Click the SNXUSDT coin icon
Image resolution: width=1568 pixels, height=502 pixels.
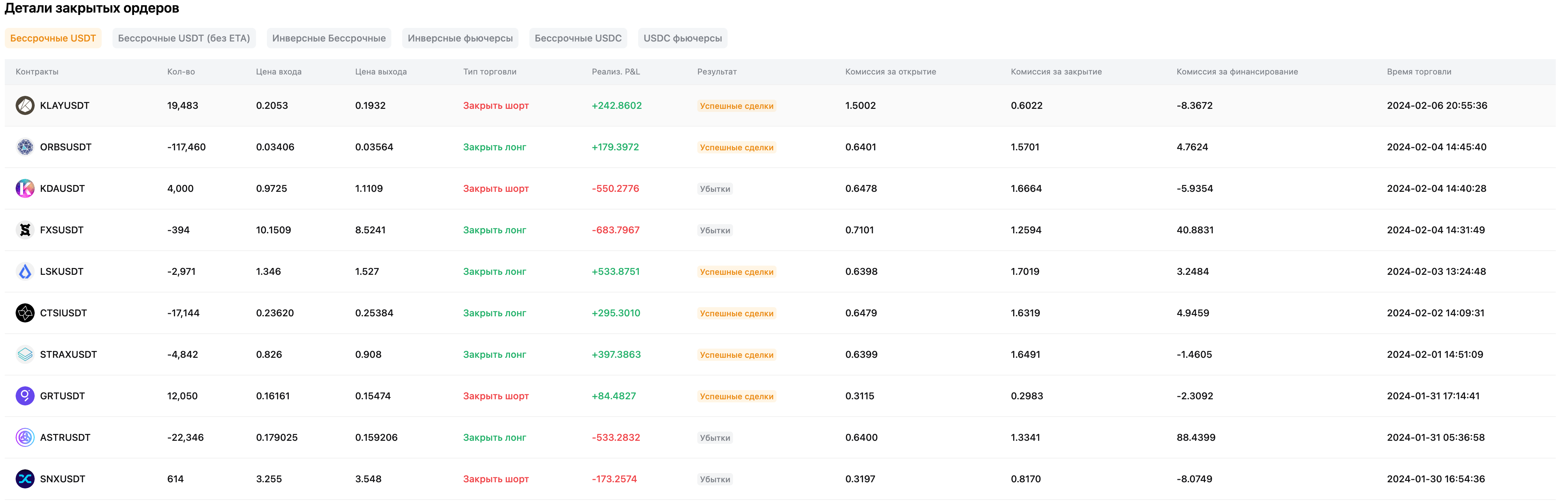pyautogui.click(x=25, y=478)
